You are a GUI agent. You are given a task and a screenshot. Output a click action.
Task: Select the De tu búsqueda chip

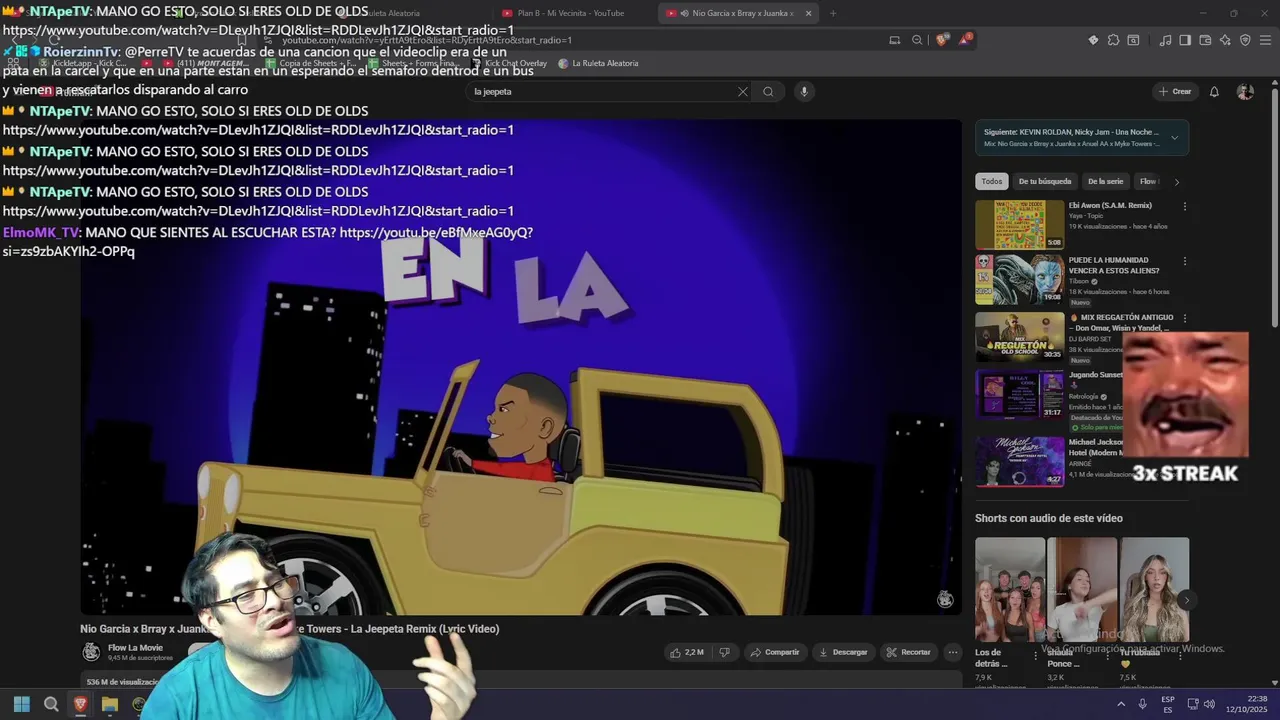coord(1044,181)
